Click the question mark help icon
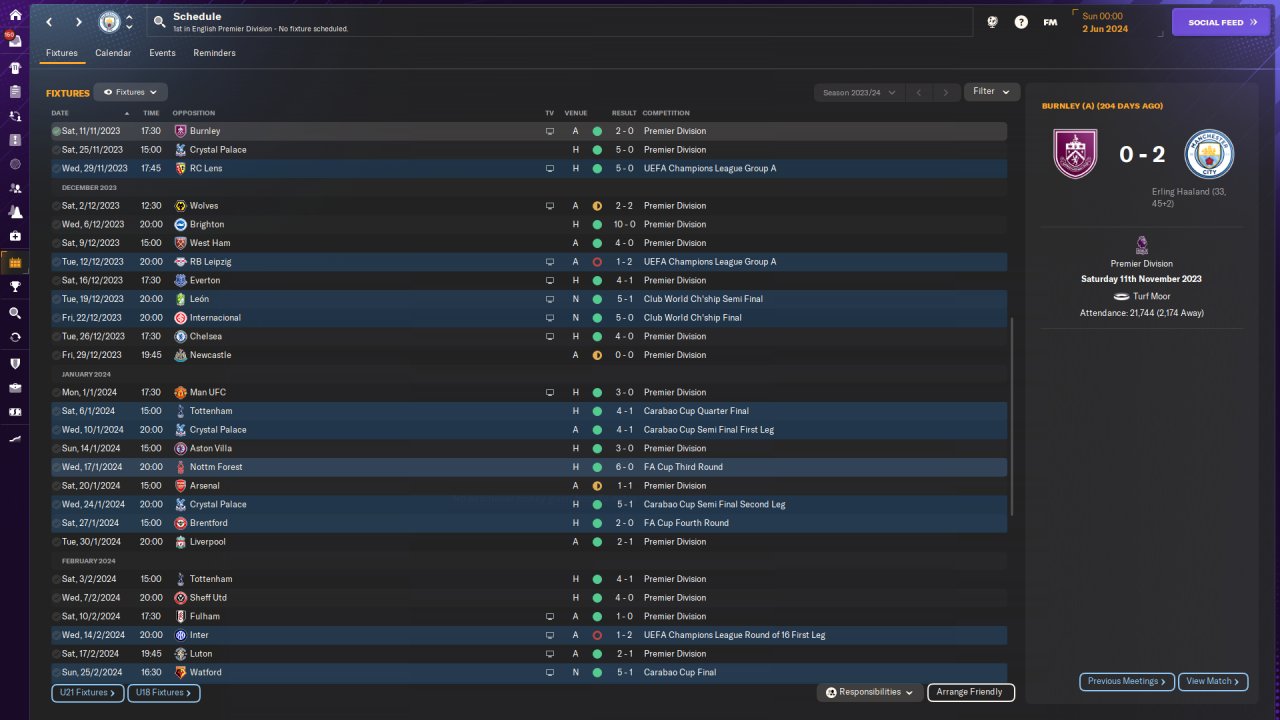The width and height of the screenshot is (1280, 720). [1021, 22]
